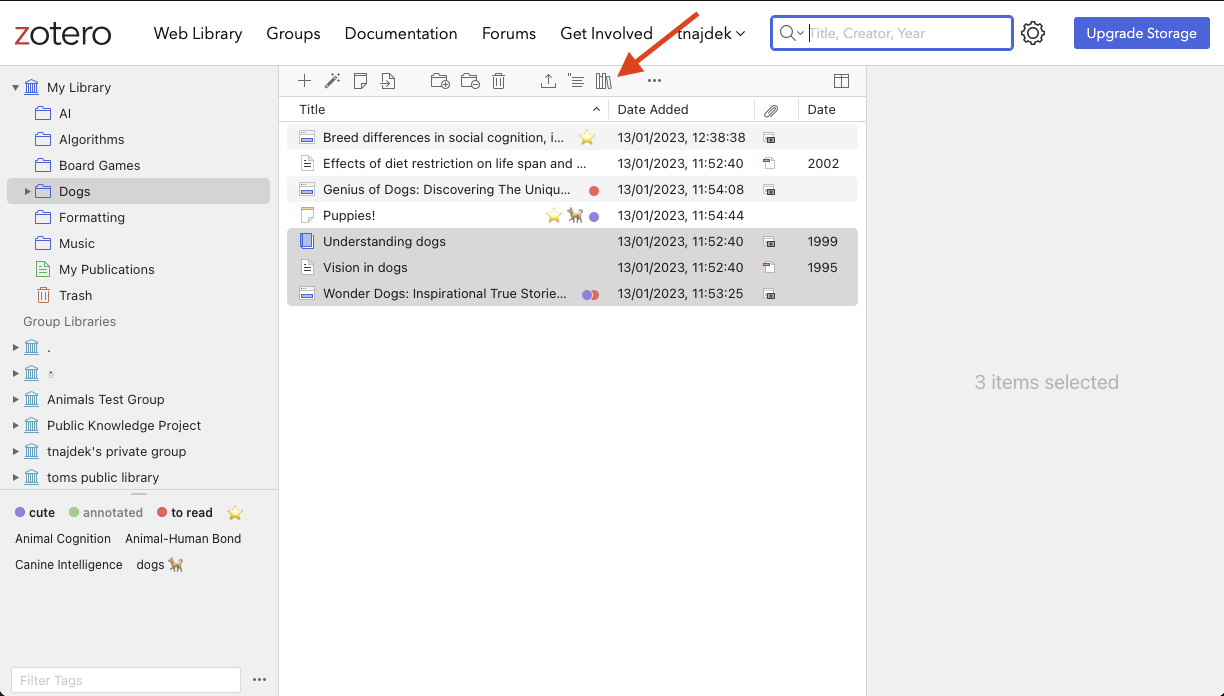Click the 1999 date cell
1224x696 pixels.
point(823,242)
